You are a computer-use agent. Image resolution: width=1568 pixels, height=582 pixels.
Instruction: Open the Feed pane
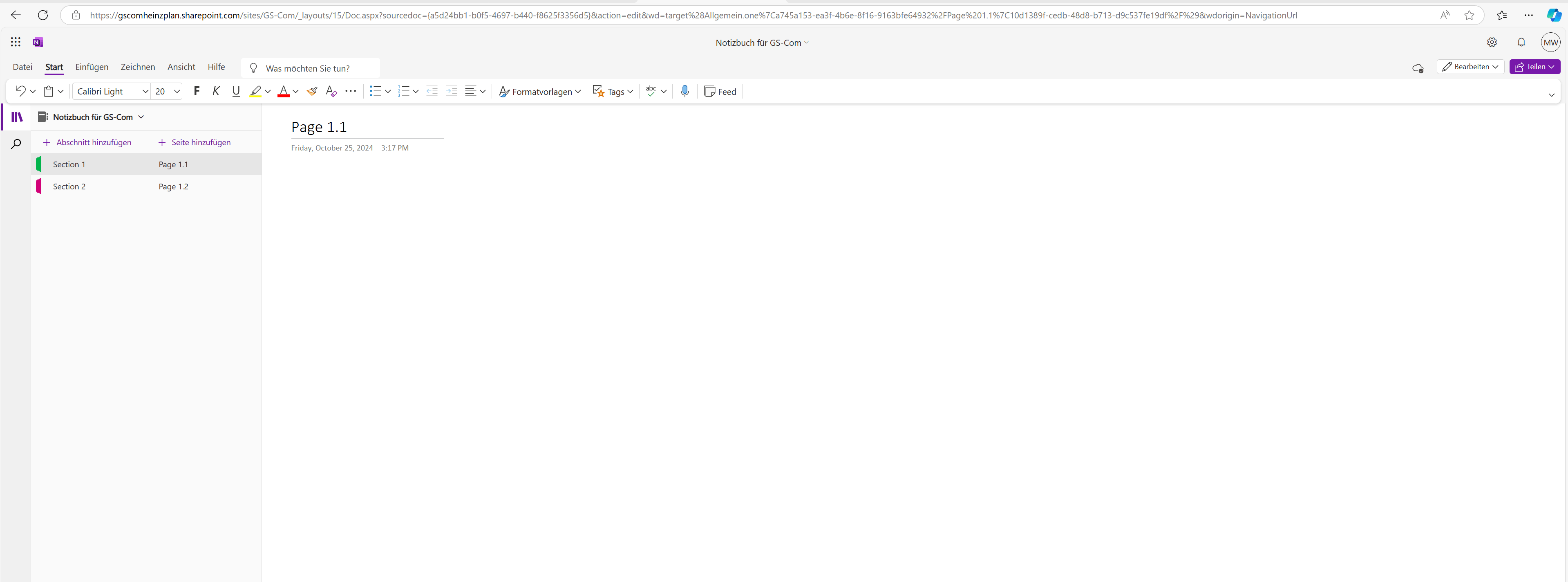pos(720,92)
